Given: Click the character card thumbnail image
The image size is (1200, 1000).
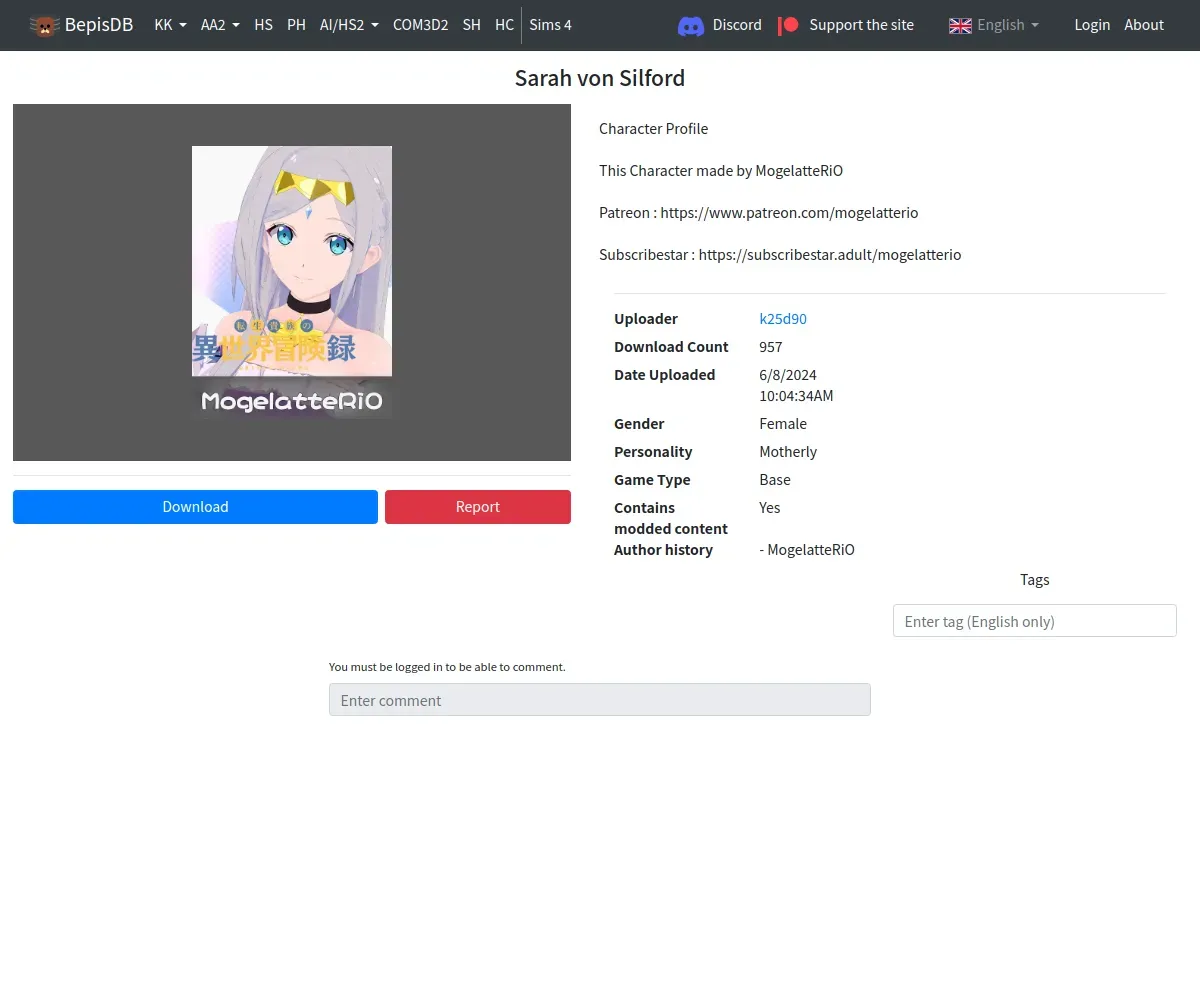Looking at the screenshot, I should [x=292, y=282].
